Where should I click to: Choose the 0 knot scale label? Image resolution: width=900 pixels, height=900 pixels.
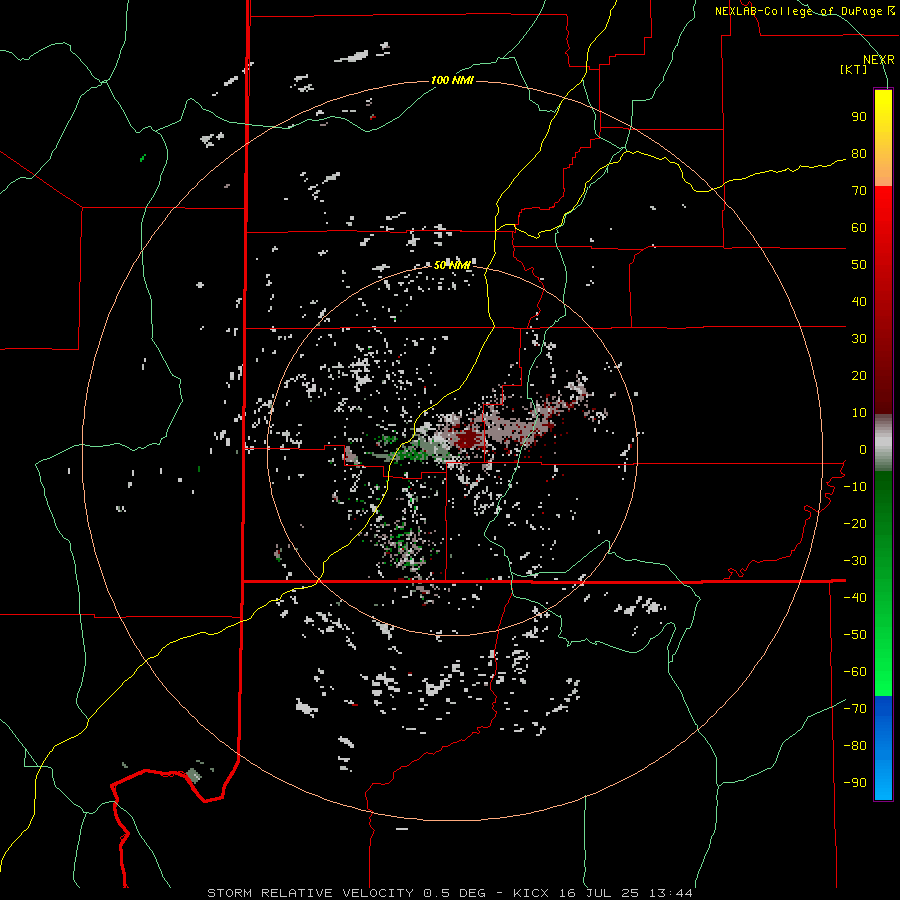coord(863,449)
